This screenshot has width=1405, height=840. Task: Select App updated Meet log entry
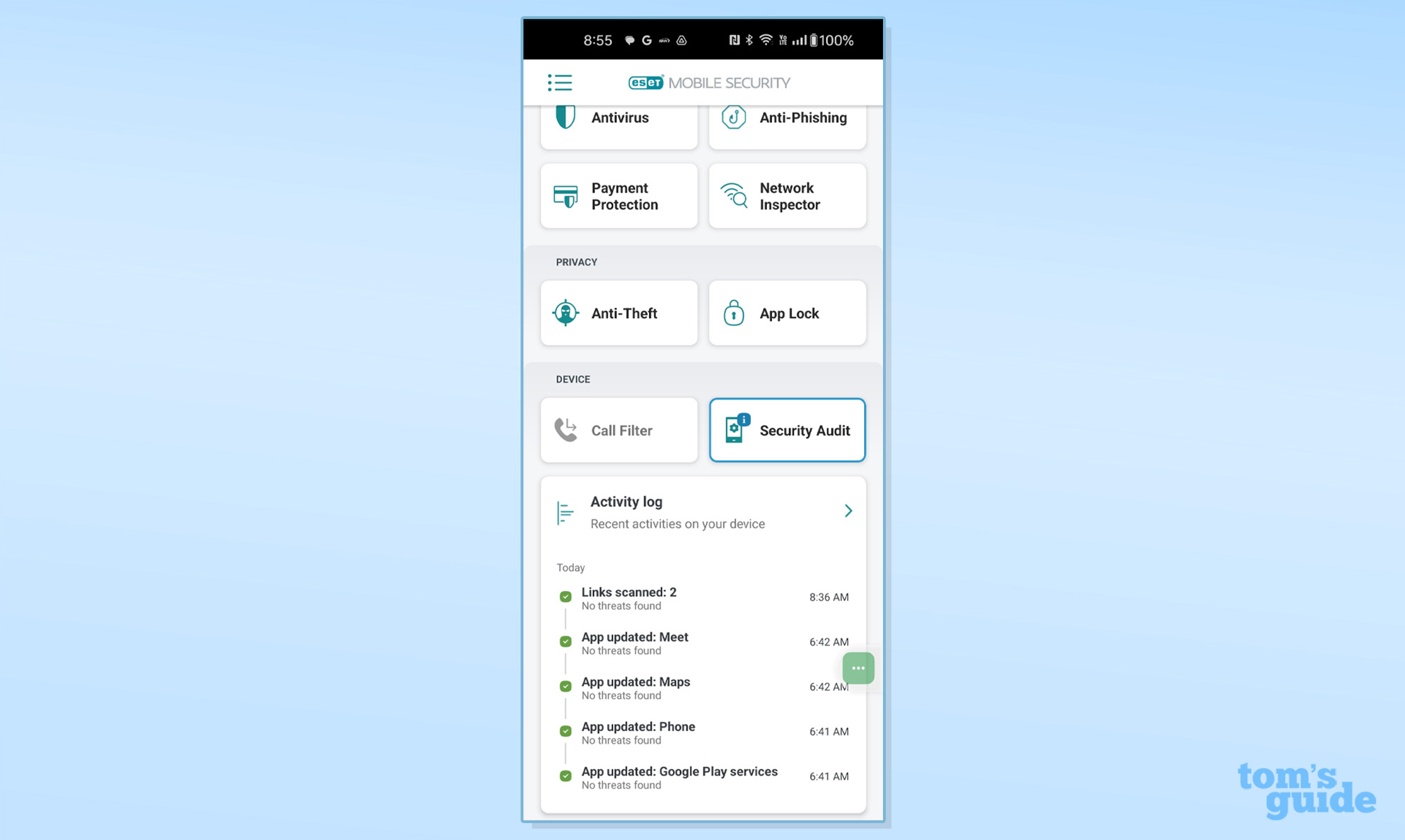point(703,642)
